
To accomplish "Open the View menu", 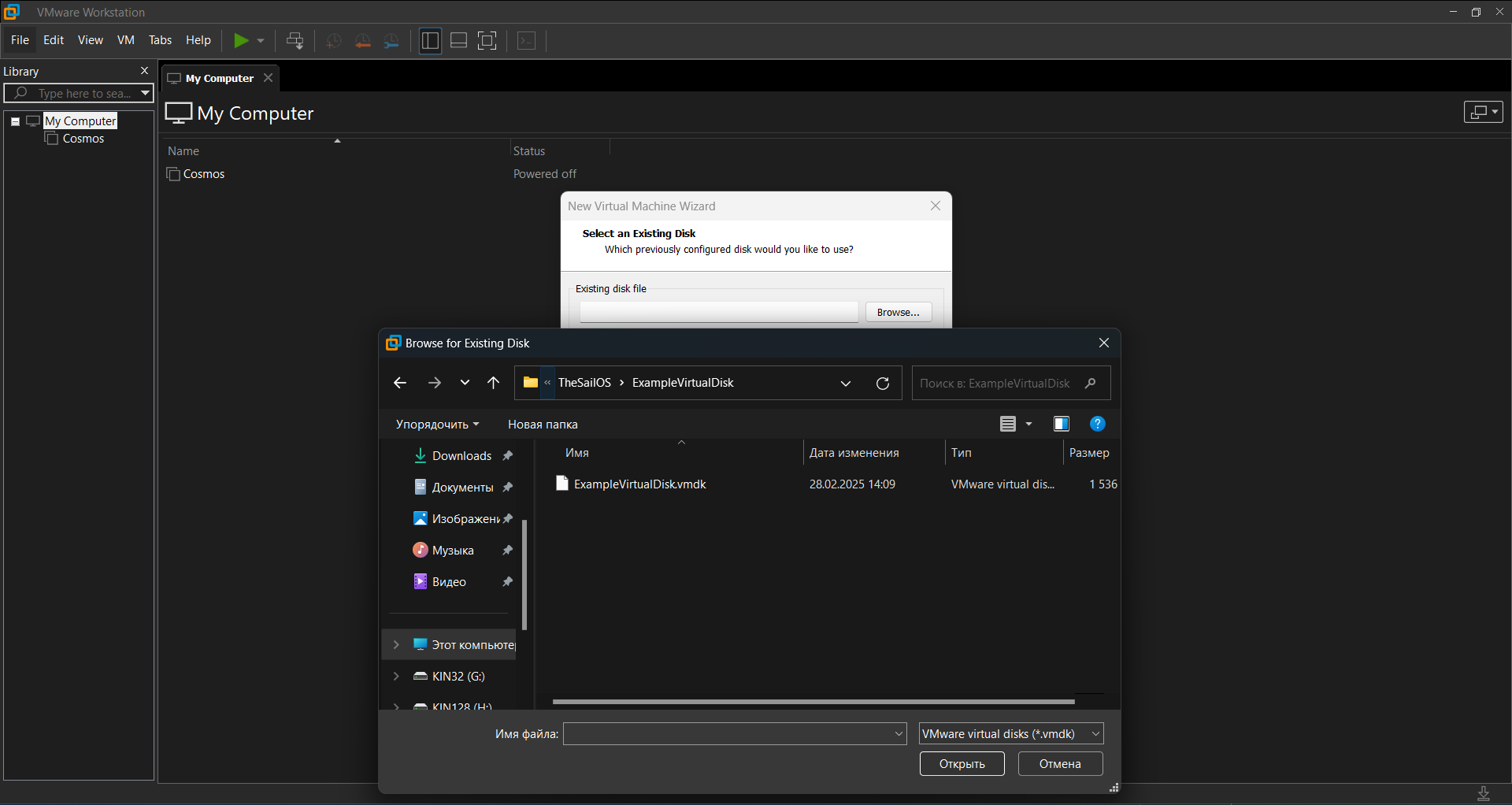I will pos(90,40).
